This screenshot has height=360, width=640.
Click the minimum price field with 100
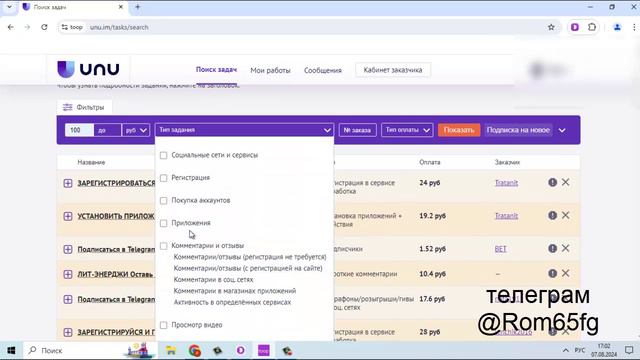point(79,130)
